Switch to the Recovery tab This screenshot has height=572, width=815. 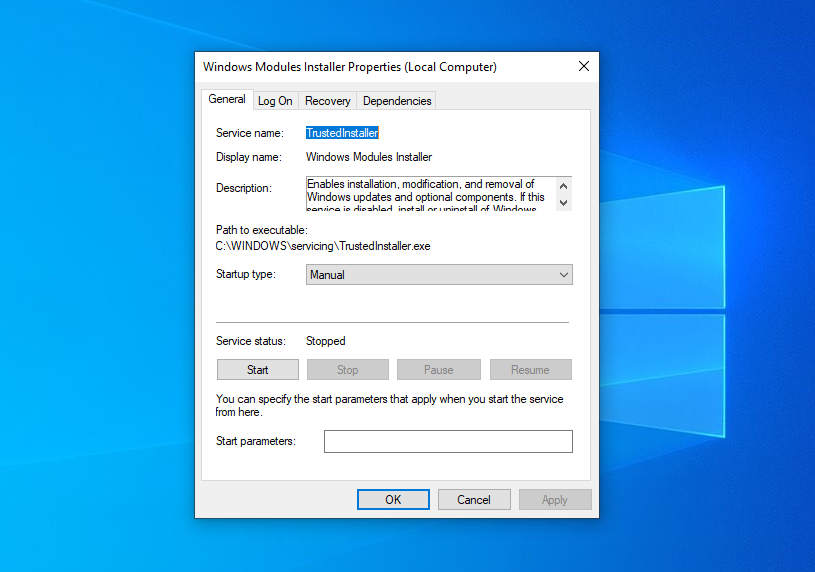tap(327, 101)
